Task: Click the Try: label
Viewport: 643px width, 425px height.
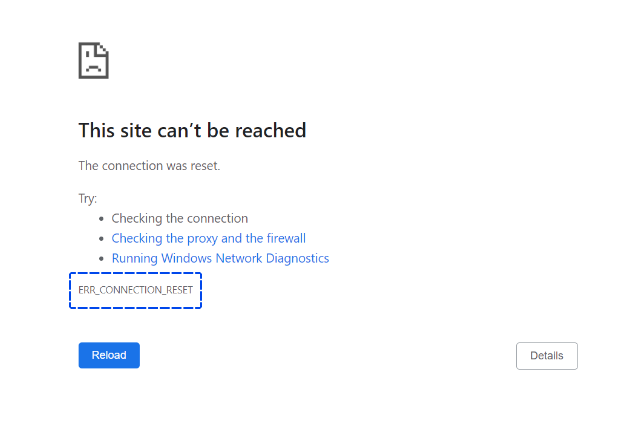Action: pos(88,199)
